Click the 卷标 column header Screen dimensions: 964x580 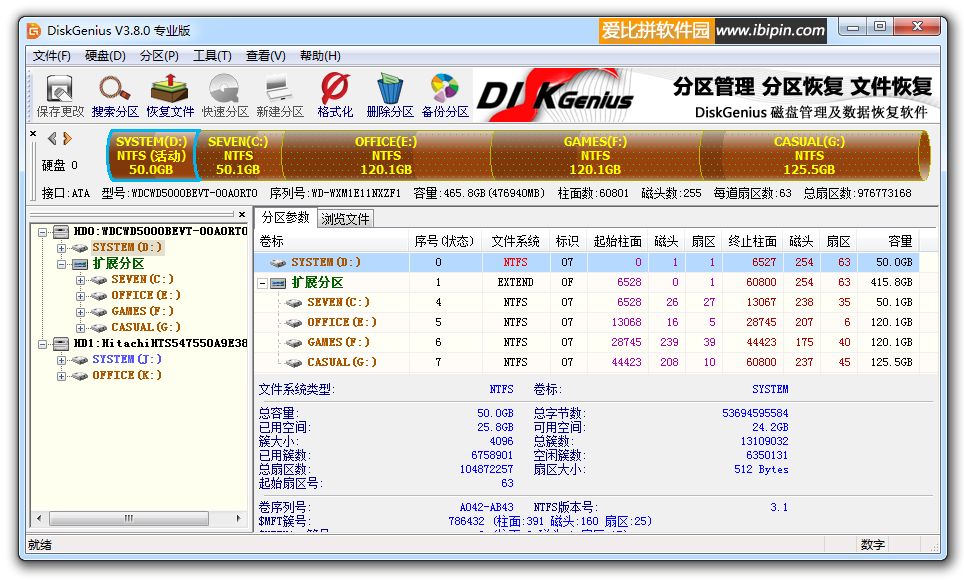point(331,241)
